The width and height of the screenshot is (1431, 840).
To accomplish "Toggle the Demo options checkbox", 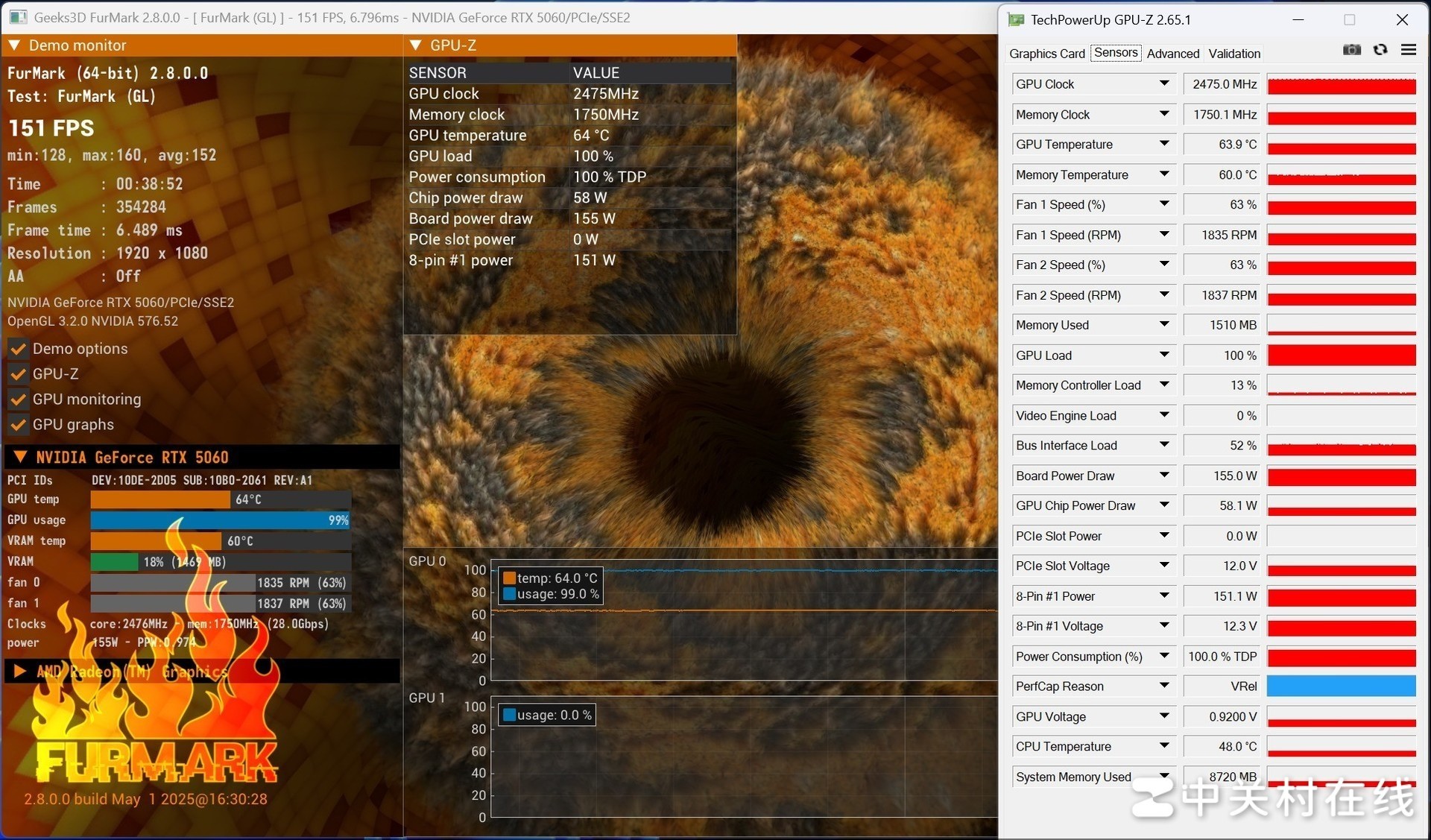I will (18, 349).
